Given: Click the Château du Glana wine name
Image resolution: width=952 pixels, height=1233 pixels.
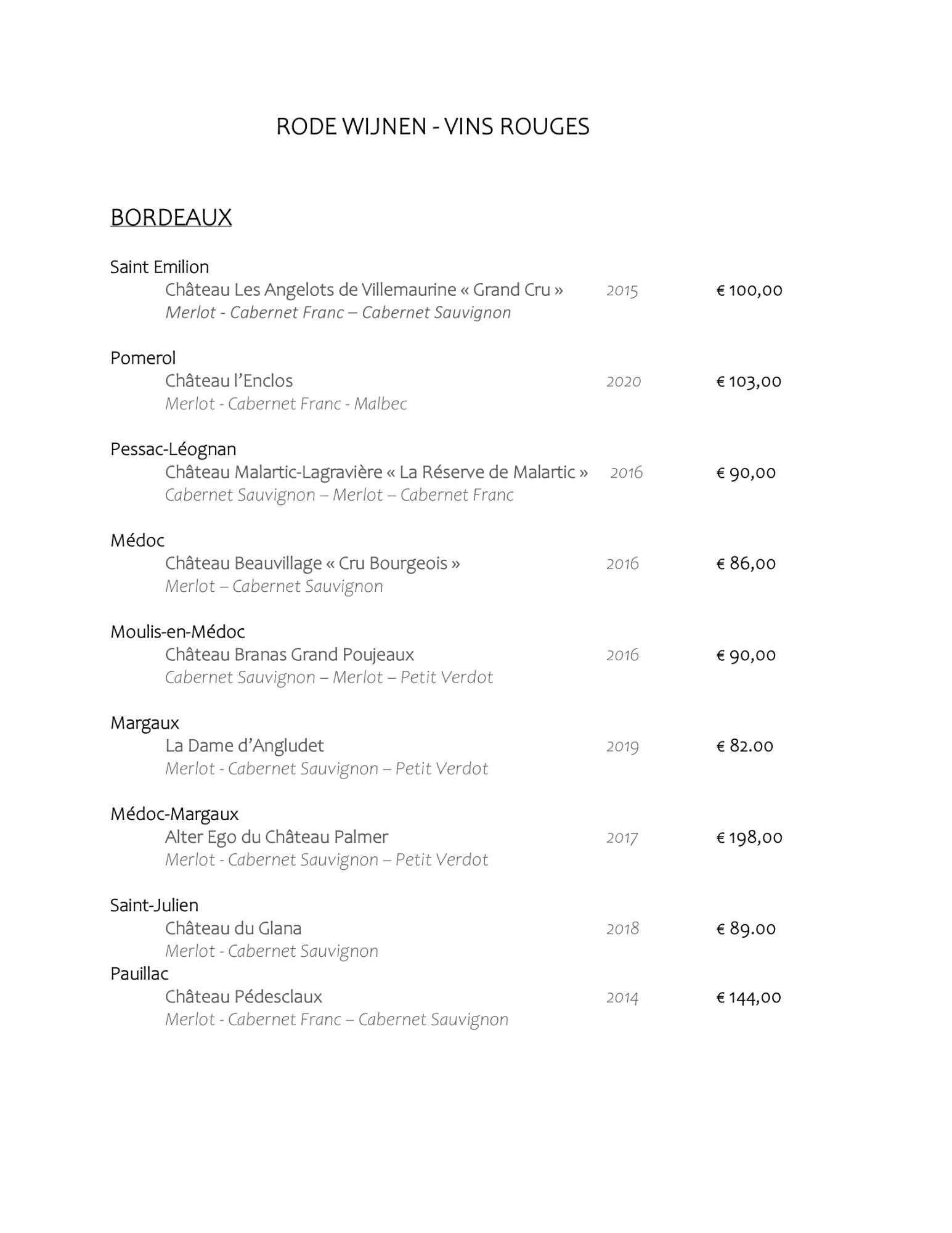Looking at the screenshot, I should 233,928.
